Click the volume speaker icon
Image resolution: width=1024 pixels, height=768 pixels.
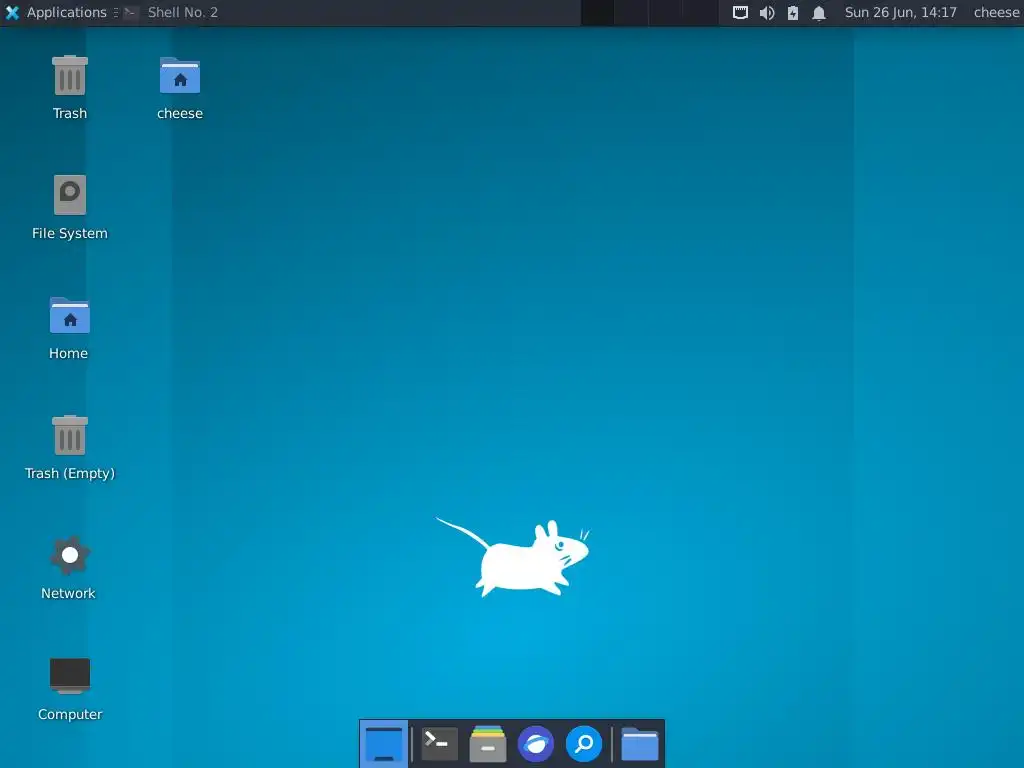tap(767, 12)
